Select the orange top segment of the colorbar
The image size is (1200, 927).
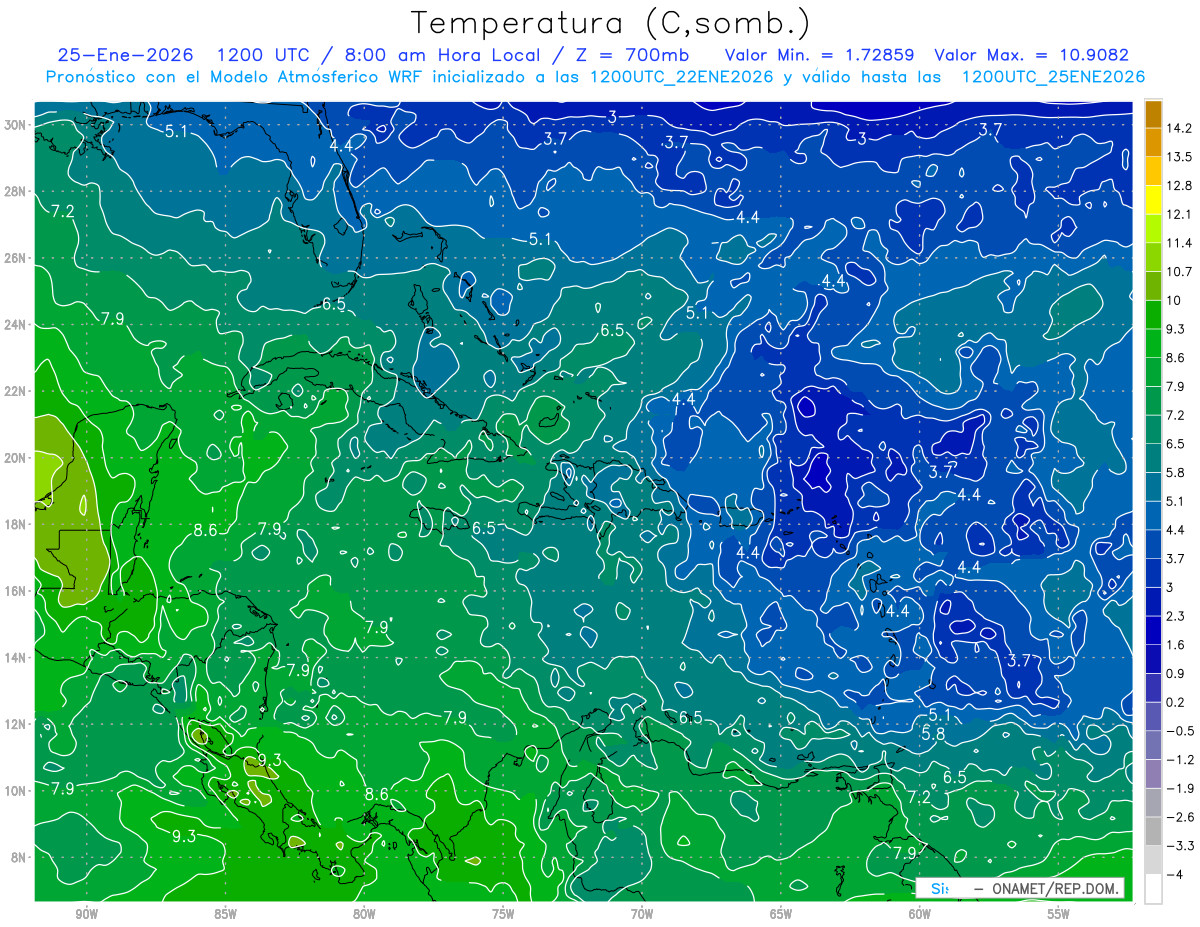(1153, 114)
